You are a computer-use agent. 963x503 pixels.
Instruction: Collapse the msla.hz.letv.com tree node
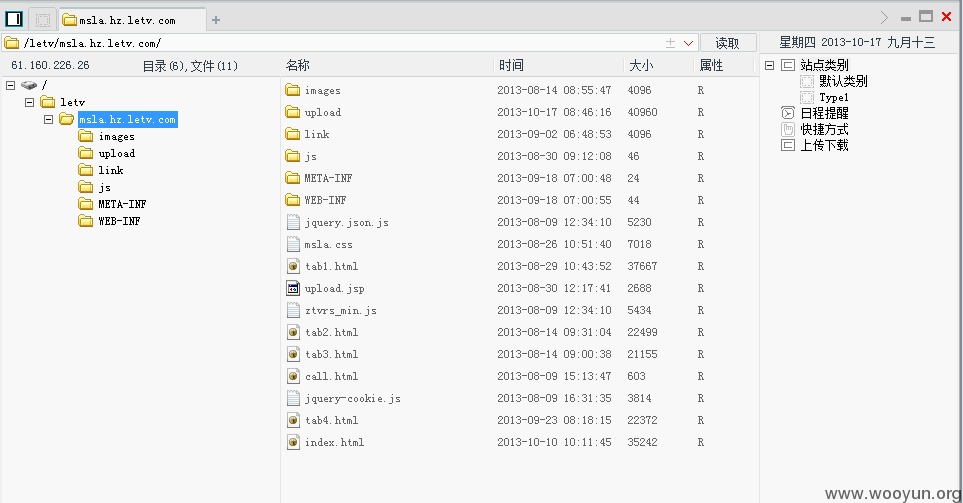click(x=49, y=120)
